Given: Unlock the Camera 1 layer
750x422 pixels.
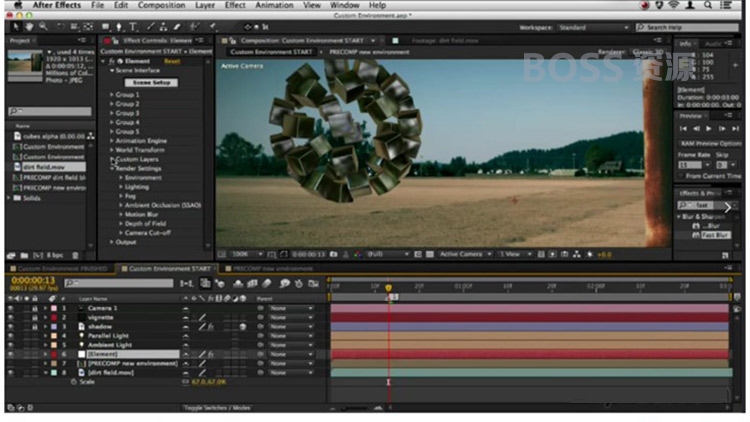Looking at the screenshot, I should 34,308.
